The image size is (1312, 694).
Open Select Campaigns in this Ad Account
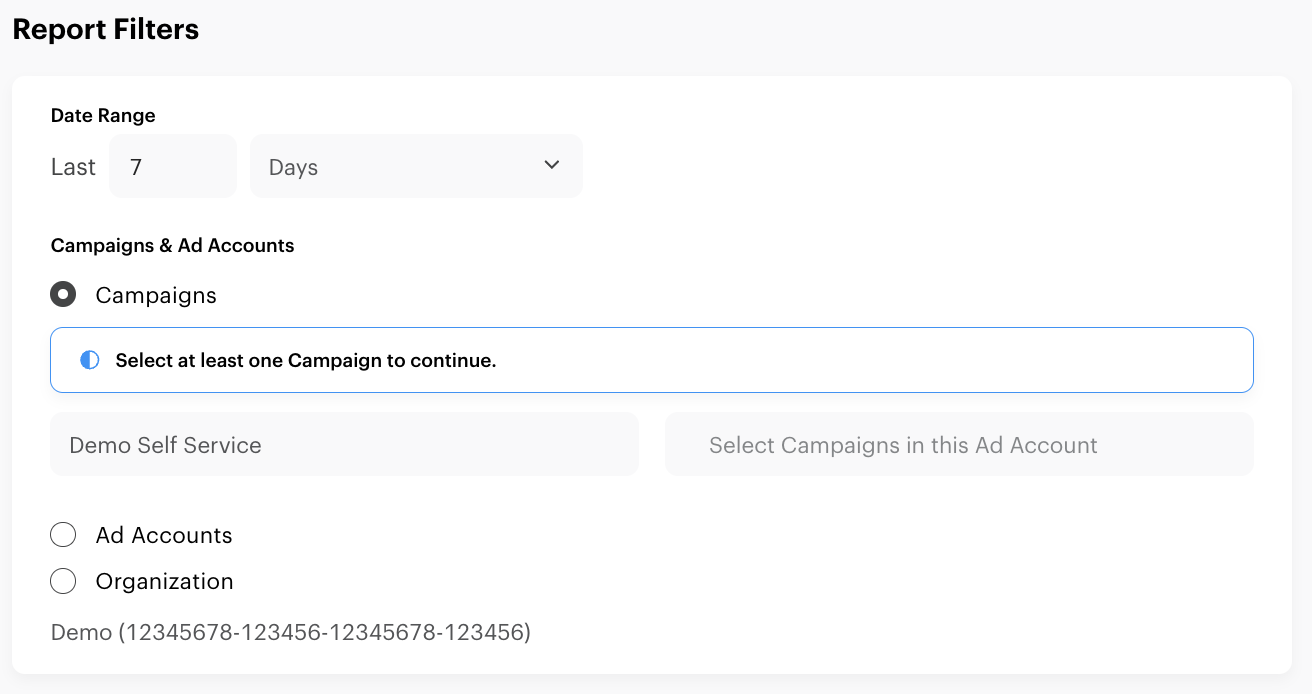(x=958, y=445)
